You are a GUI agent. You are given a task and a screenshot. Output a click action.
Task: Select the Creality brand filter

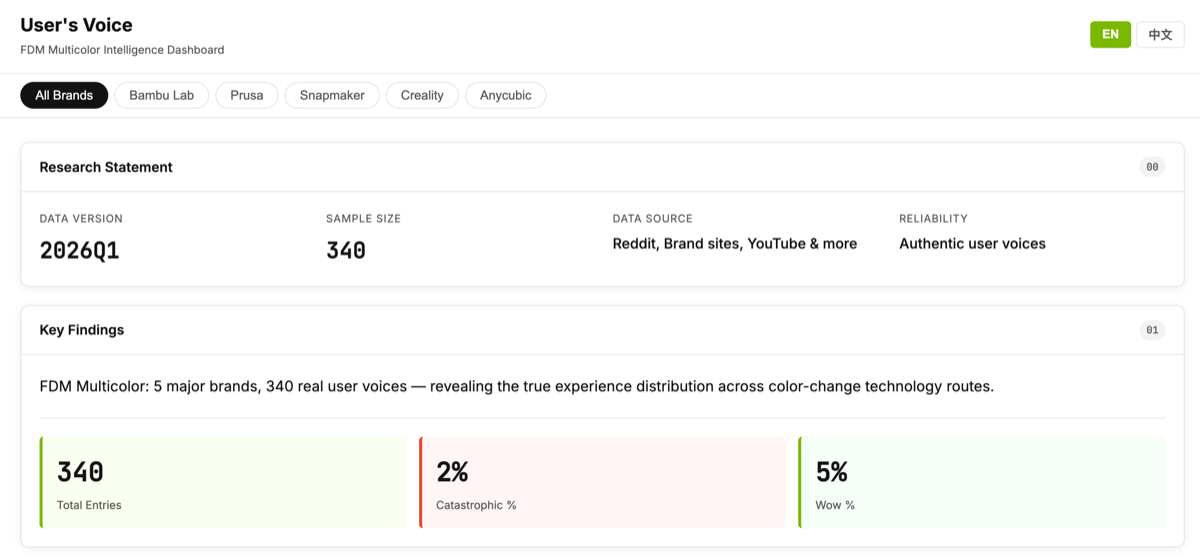[x=422, y=96]
